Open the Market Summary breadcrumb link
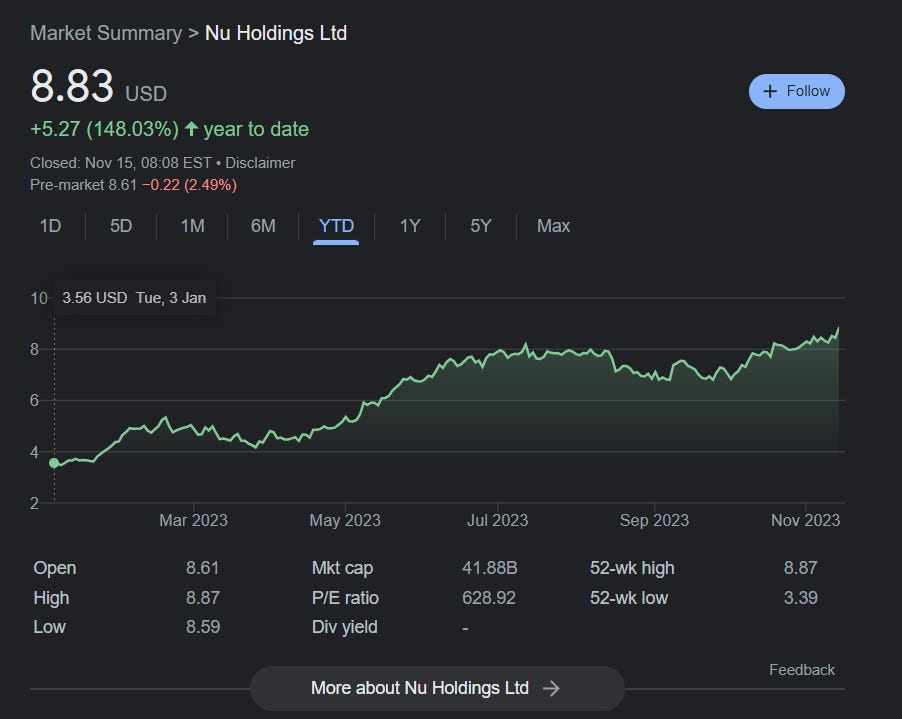The image size is (902, 719). coord(106,33)
